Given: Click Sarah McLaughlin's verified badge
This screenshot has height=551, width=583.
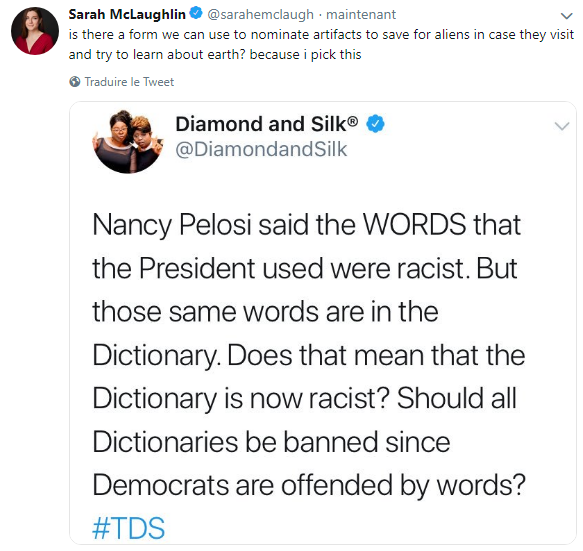Looking at the screenshot, I should pyautogui.click(x=196, y=13).
